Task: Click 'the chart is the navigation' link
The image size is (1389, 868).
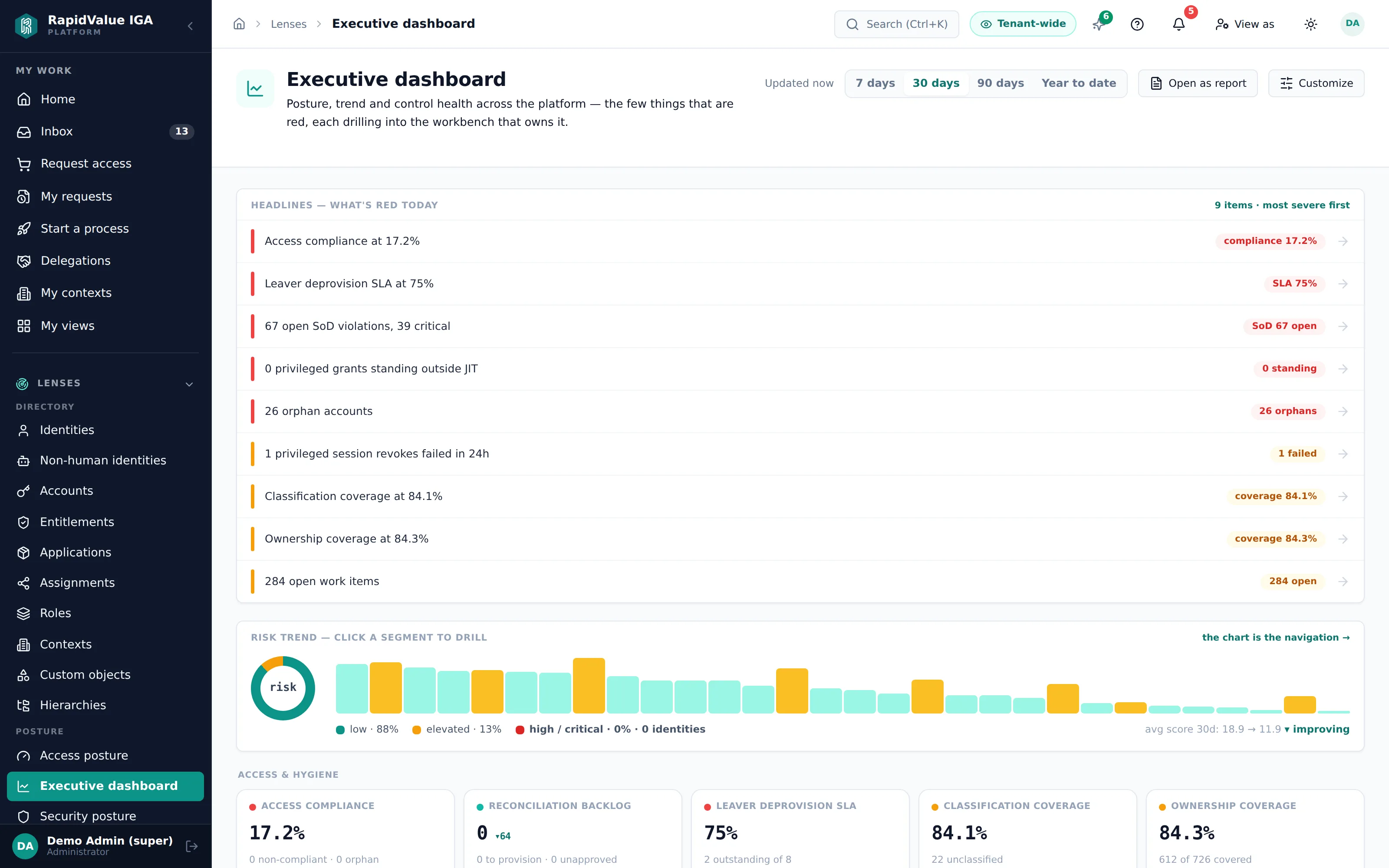Action: tap(1276, 637)
